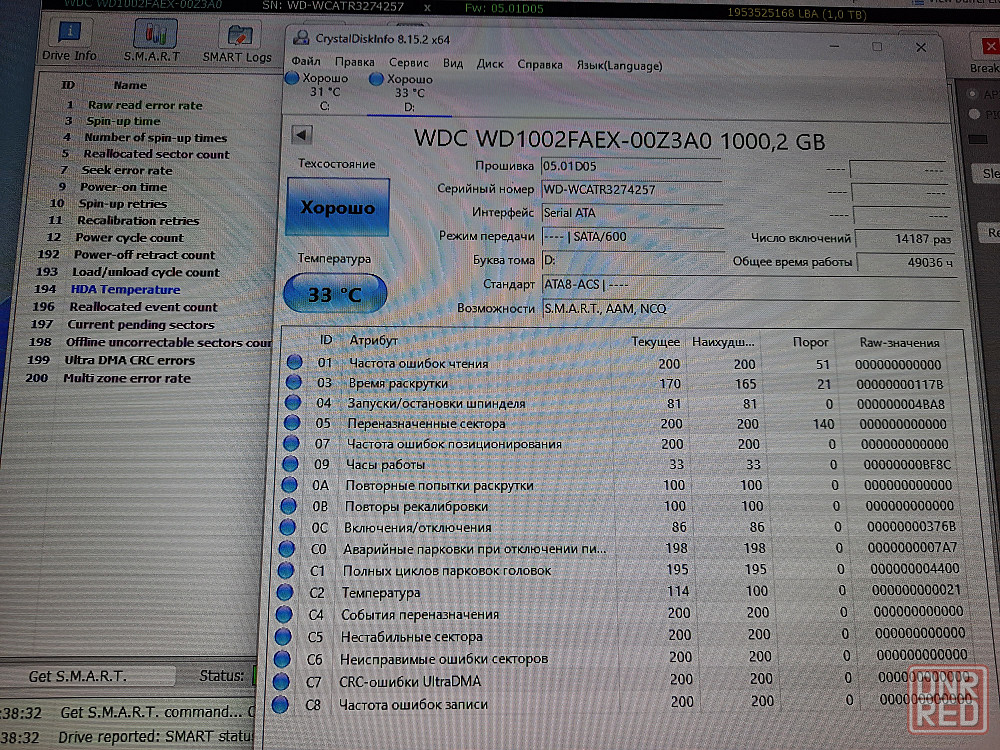Select 'Reallocated sector count' in the background list
The width and height of the screenshot is (1000, 750).
156,154
